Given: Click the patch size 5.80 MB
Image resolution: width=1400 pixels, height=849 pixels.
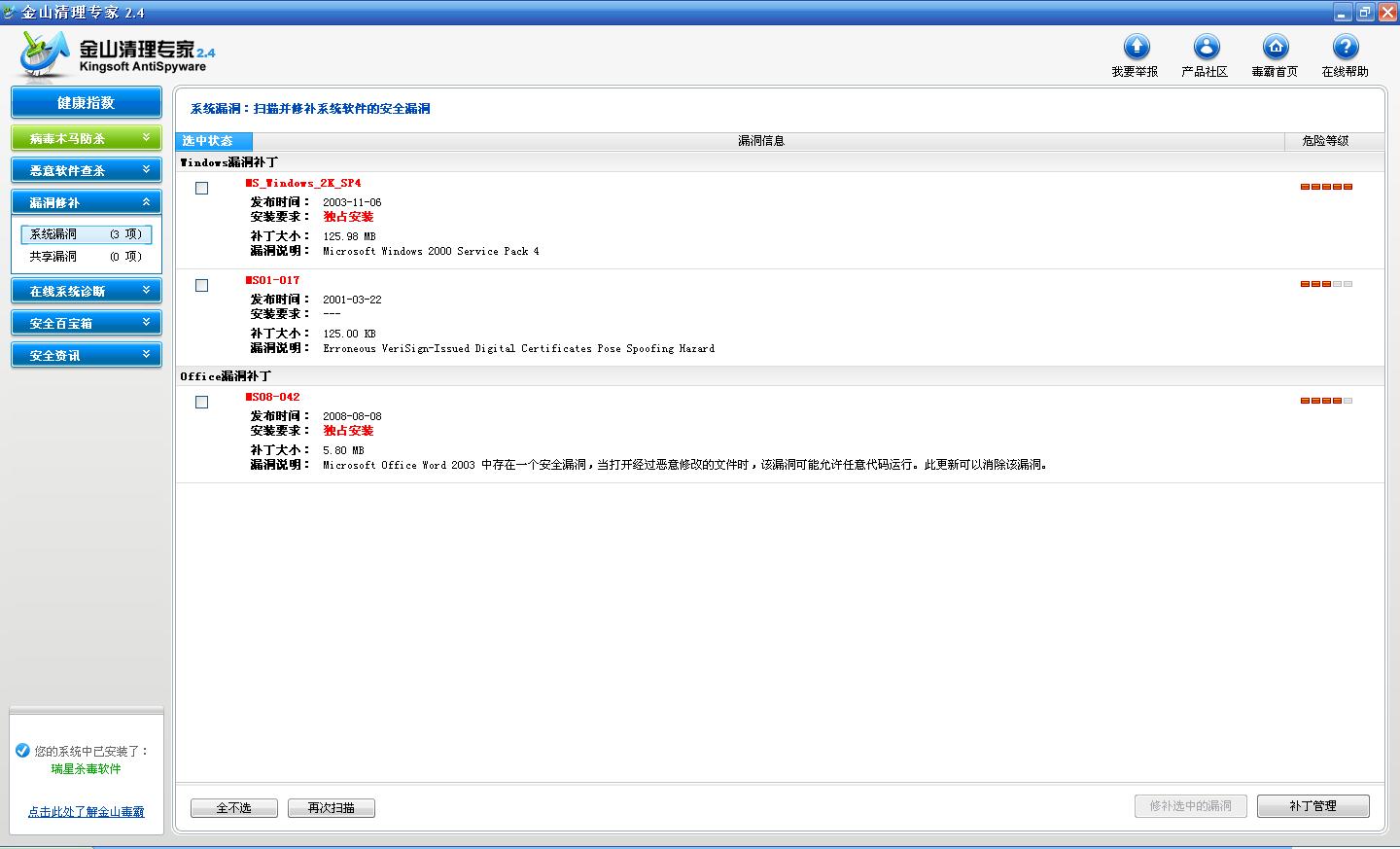Looking at the screenshot, I should pos(343,450).
